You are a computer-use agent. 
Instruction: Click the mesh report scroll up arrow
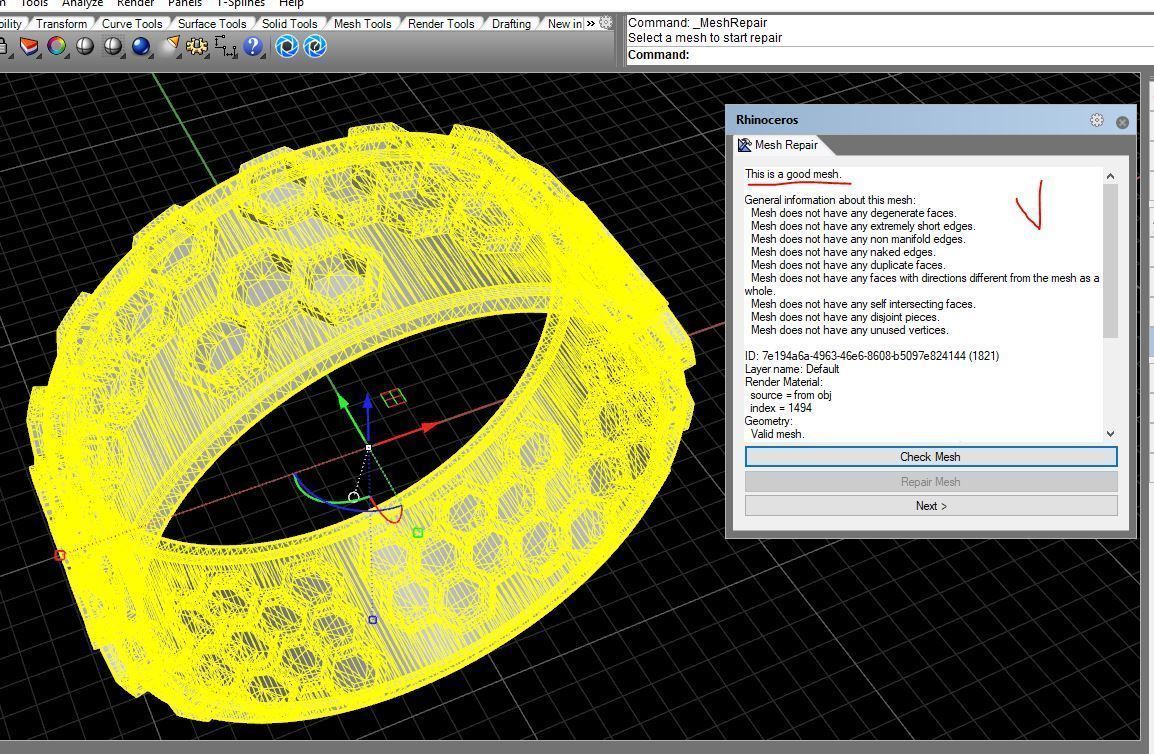point(1111,176)
